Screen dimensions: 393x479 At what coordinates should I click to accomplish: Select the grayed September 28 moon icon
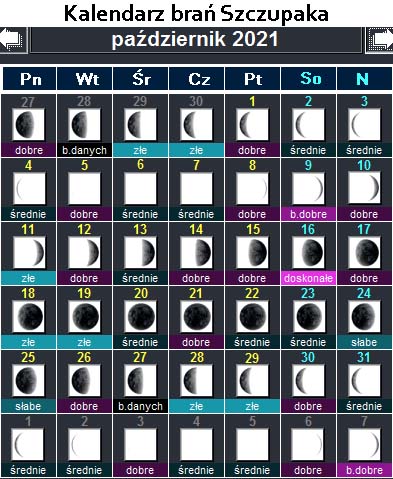click(x=84, y=124)
